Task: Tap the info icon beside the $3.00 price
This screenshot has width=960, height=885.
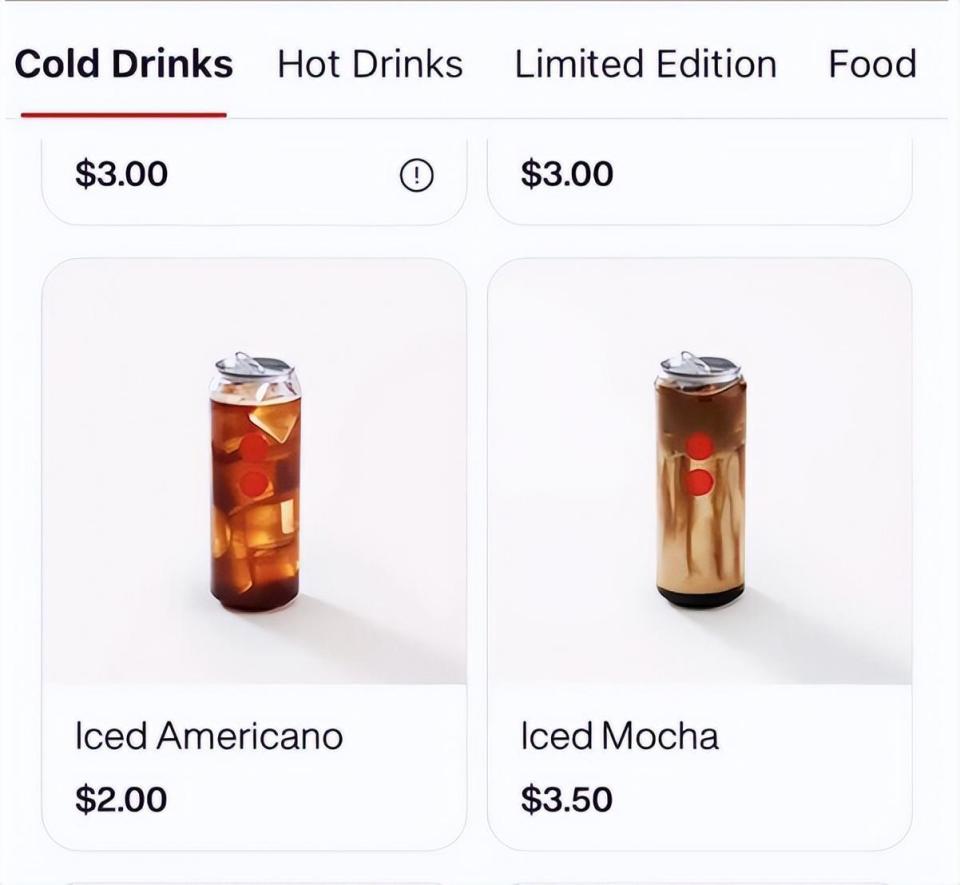Action: (x=416, y=176)
